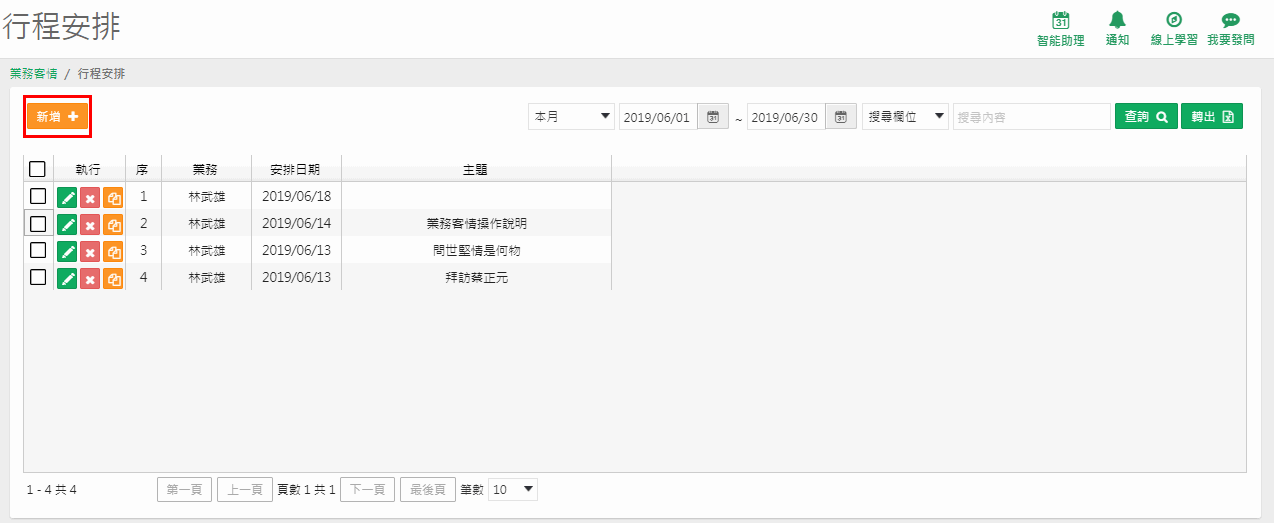Click the edit pencil icon for row 1
Viewport: 1274px width, 523px height.
pos(67,197)
